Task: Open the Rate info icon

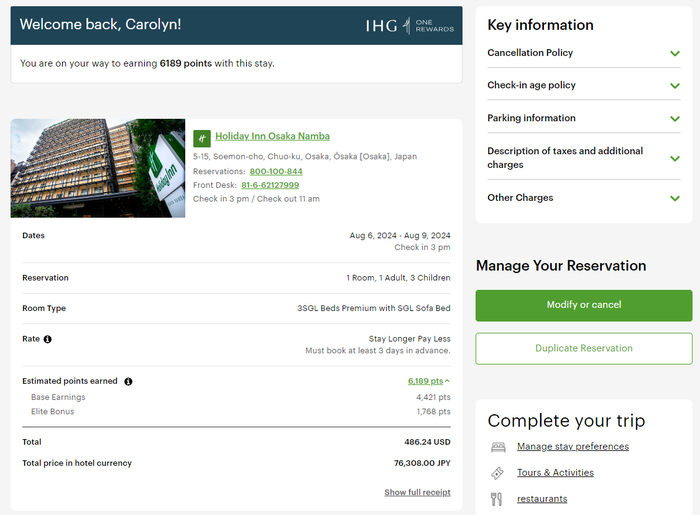Action: pos(47,339)
